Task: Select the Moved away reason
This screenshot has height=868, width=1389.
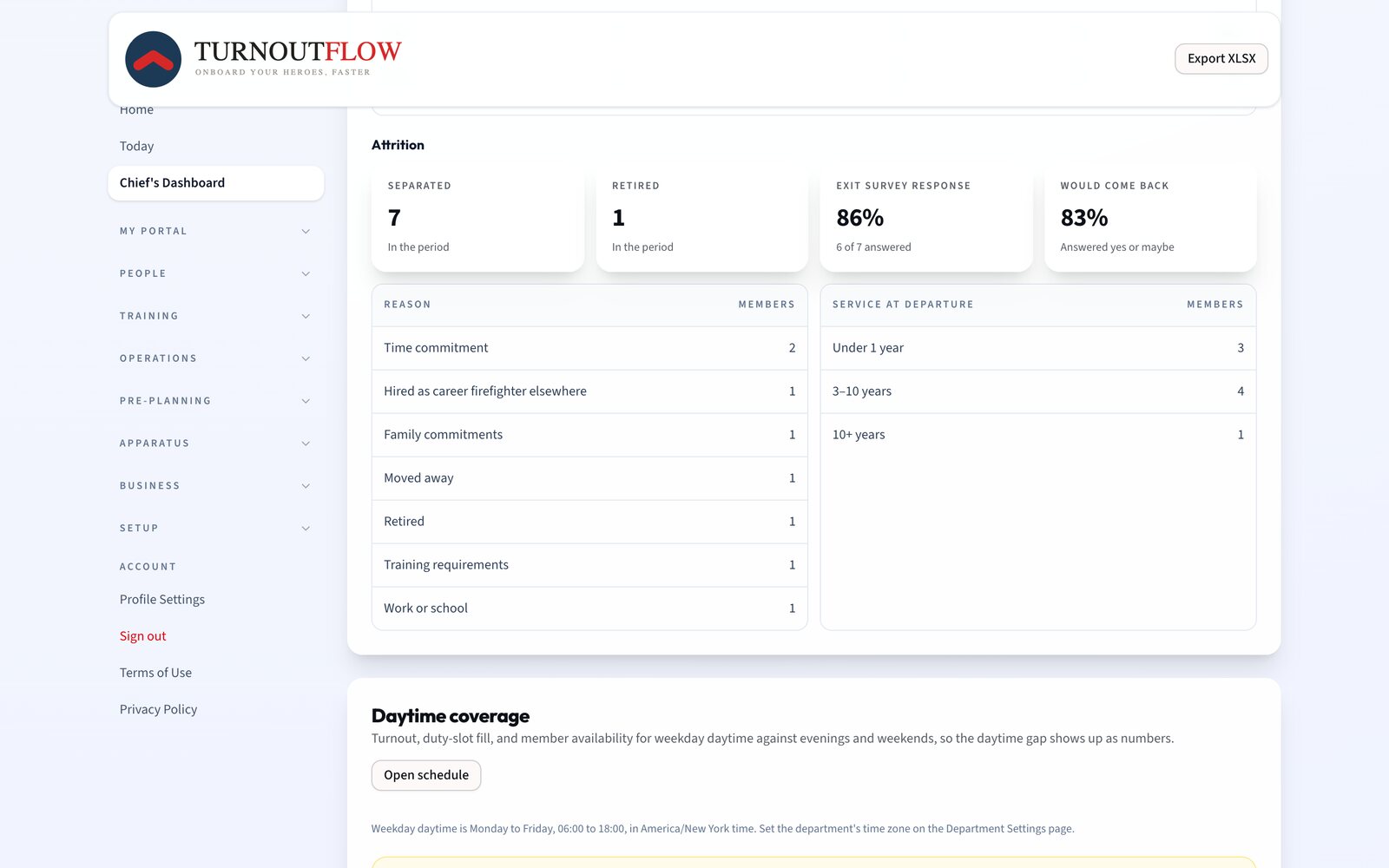Action: 589,478
